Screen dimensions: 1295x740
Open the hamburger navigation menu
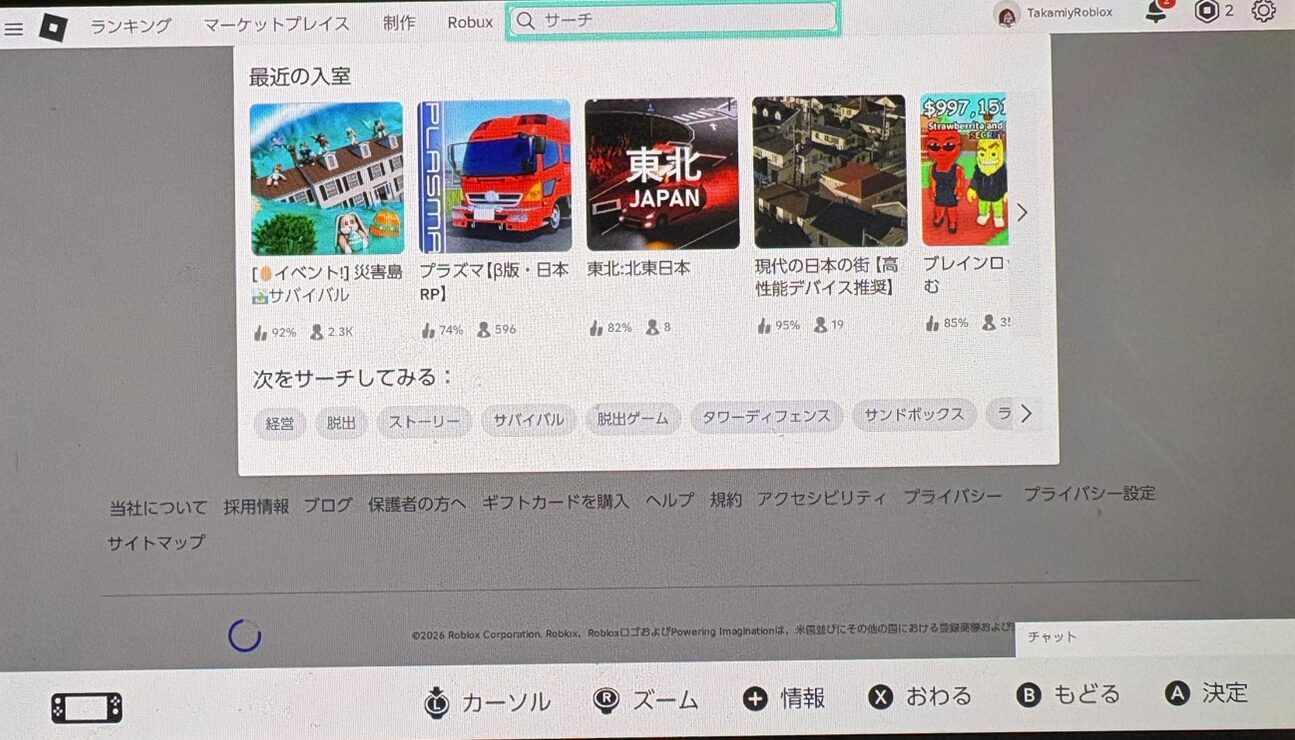pyautogui.click(x=13, y=29)
